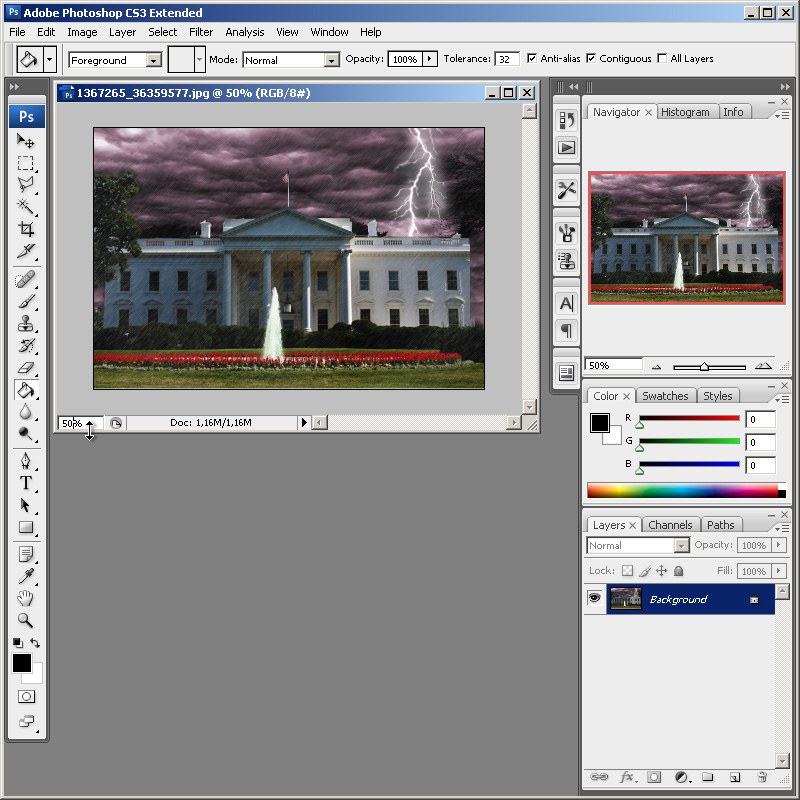This screenshot has height=800, width=800.
Task: Open the blending Mode Normal dropdown
Action: tap(331, 60)
